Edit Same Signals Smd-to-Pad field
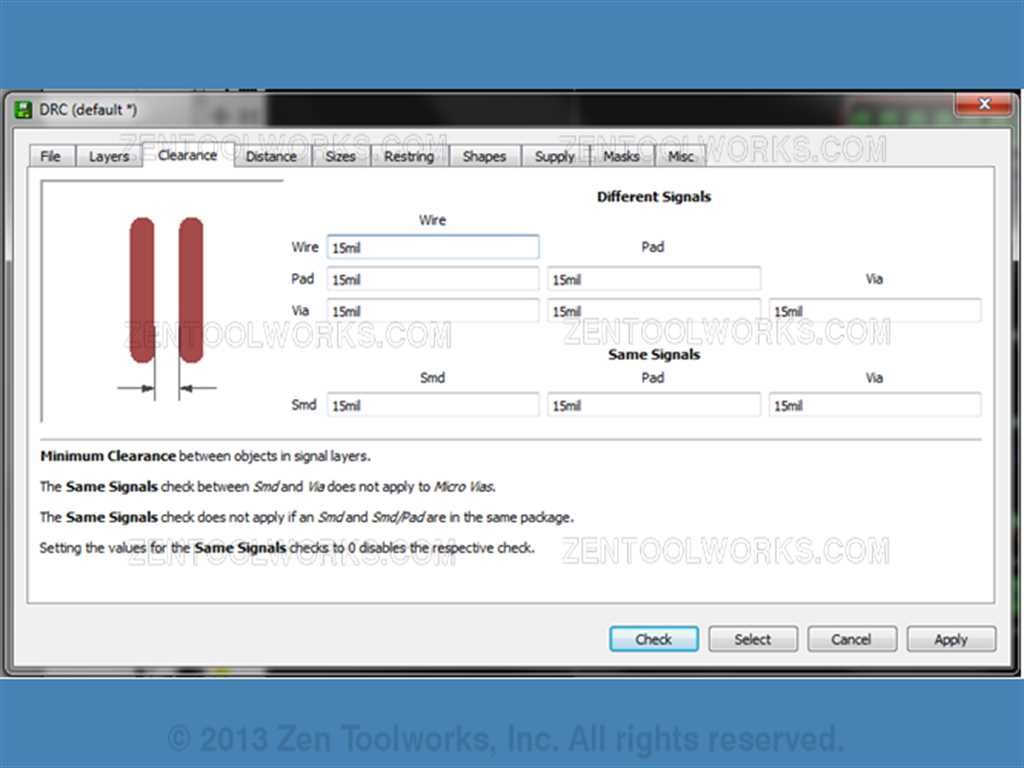 click(x=654, y=405)
